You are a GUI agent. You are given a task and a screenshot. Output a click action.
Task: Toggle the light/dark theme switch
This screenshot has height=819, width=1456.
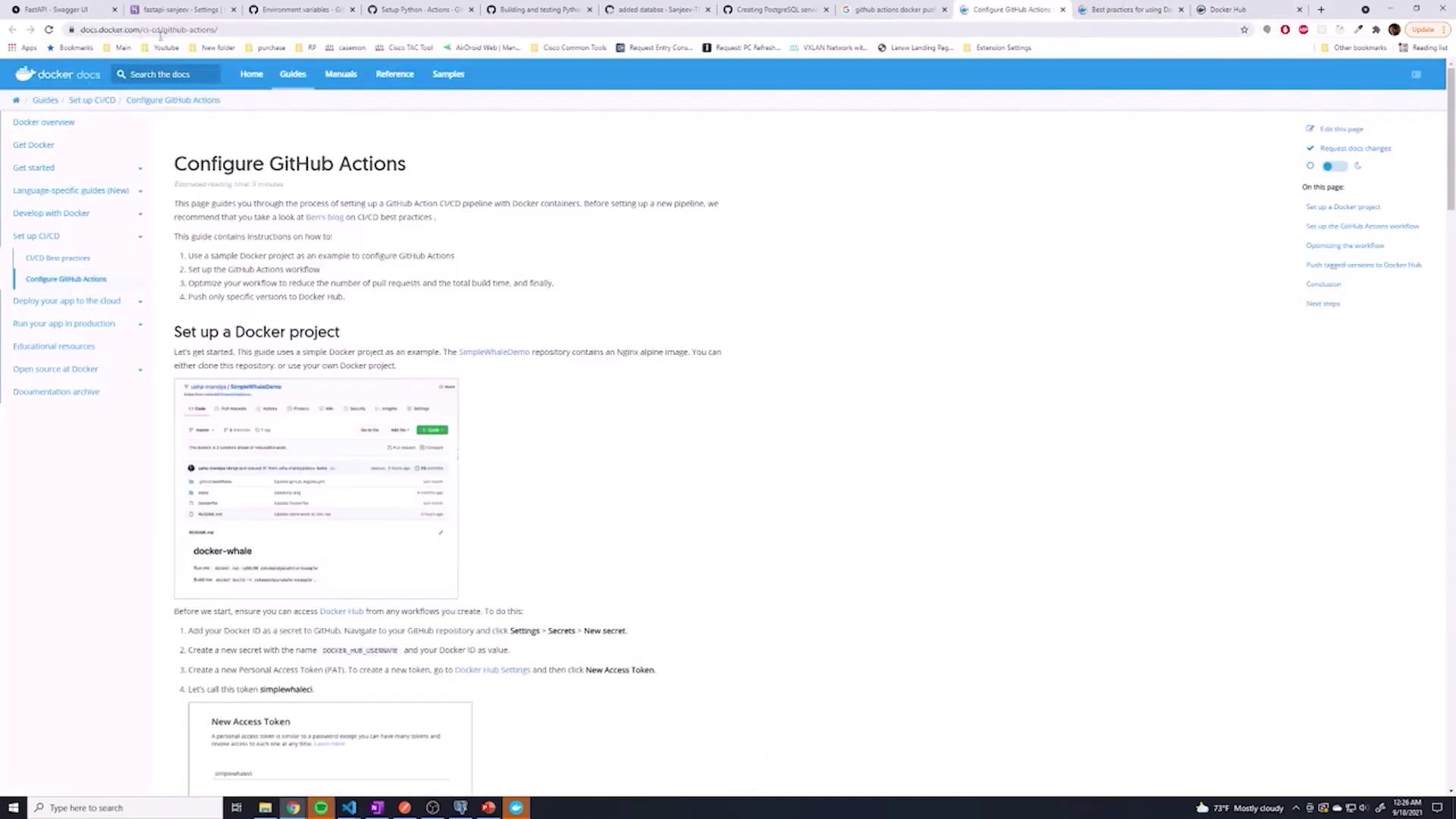tap(1334, 166)
